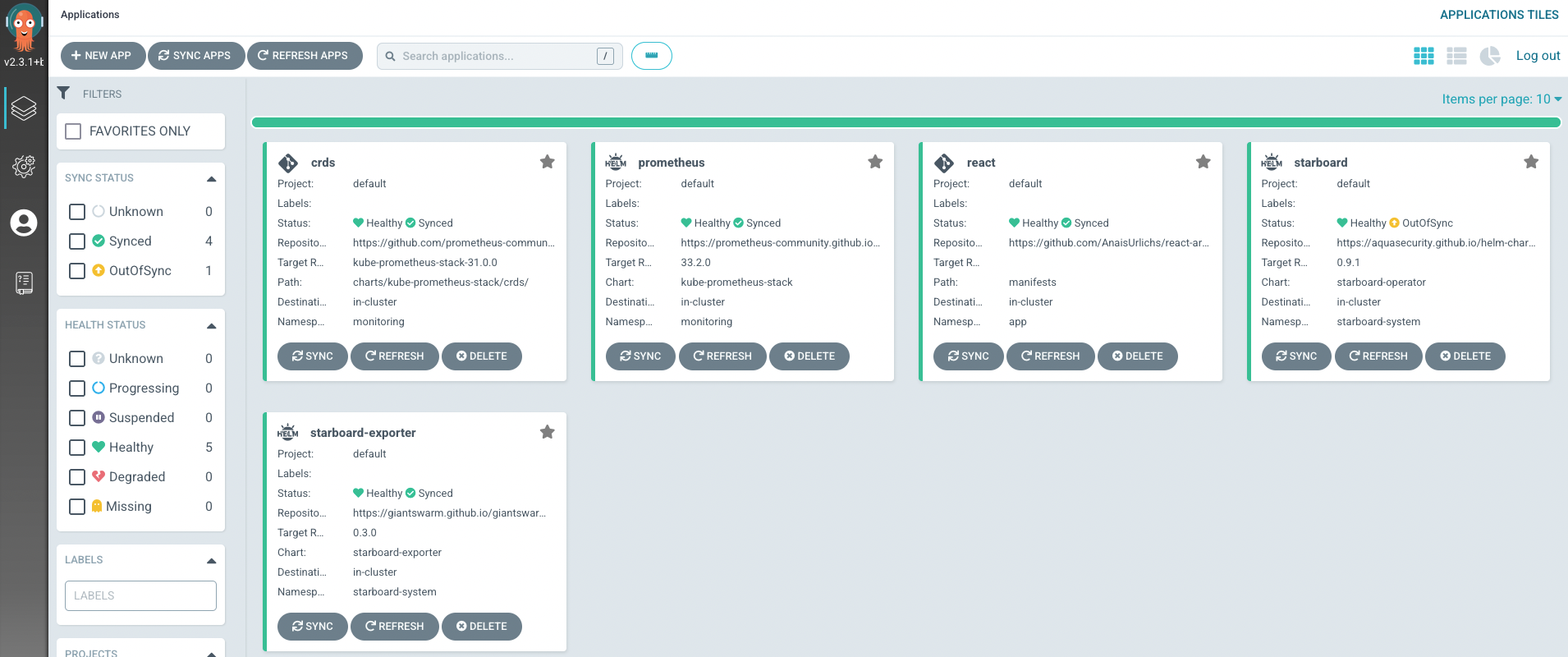Click the green sync status progress bar
The image size is (1568, 657).
(906, 122)
